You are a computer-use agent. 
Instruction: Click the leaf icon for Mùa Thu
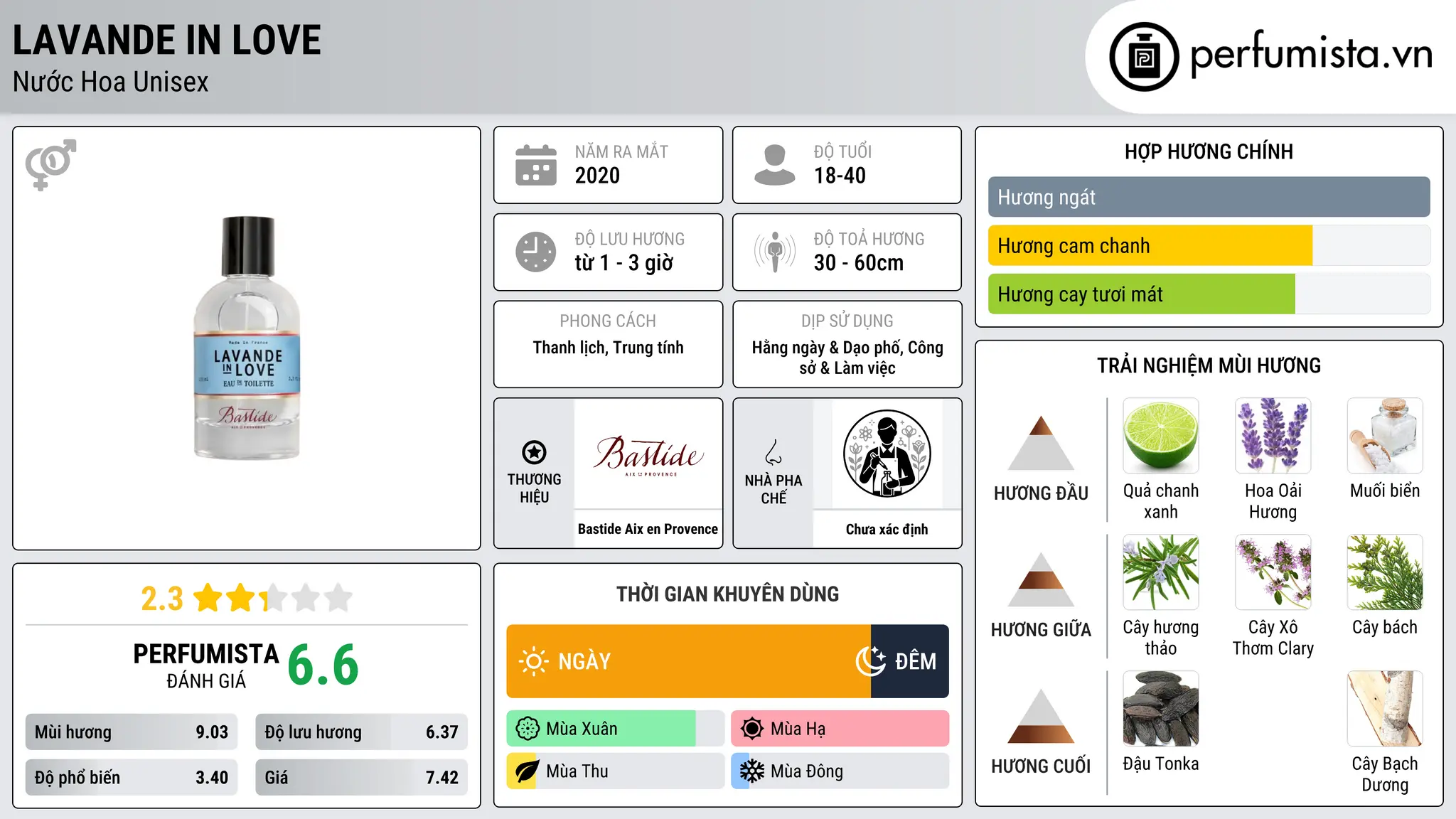(x=528, y=771)
